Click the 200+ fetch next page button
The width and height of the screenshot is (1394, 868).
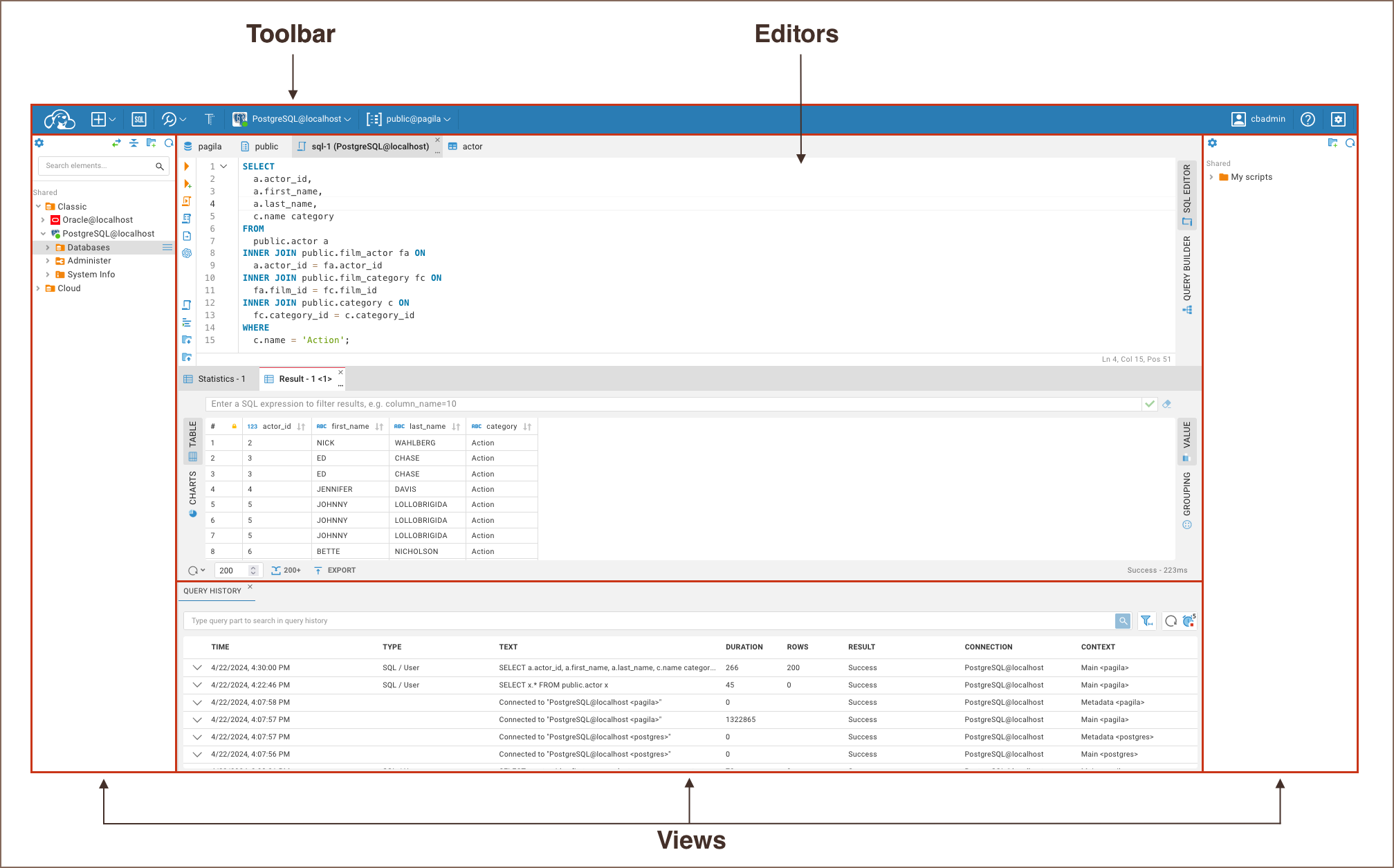[286, 571]
